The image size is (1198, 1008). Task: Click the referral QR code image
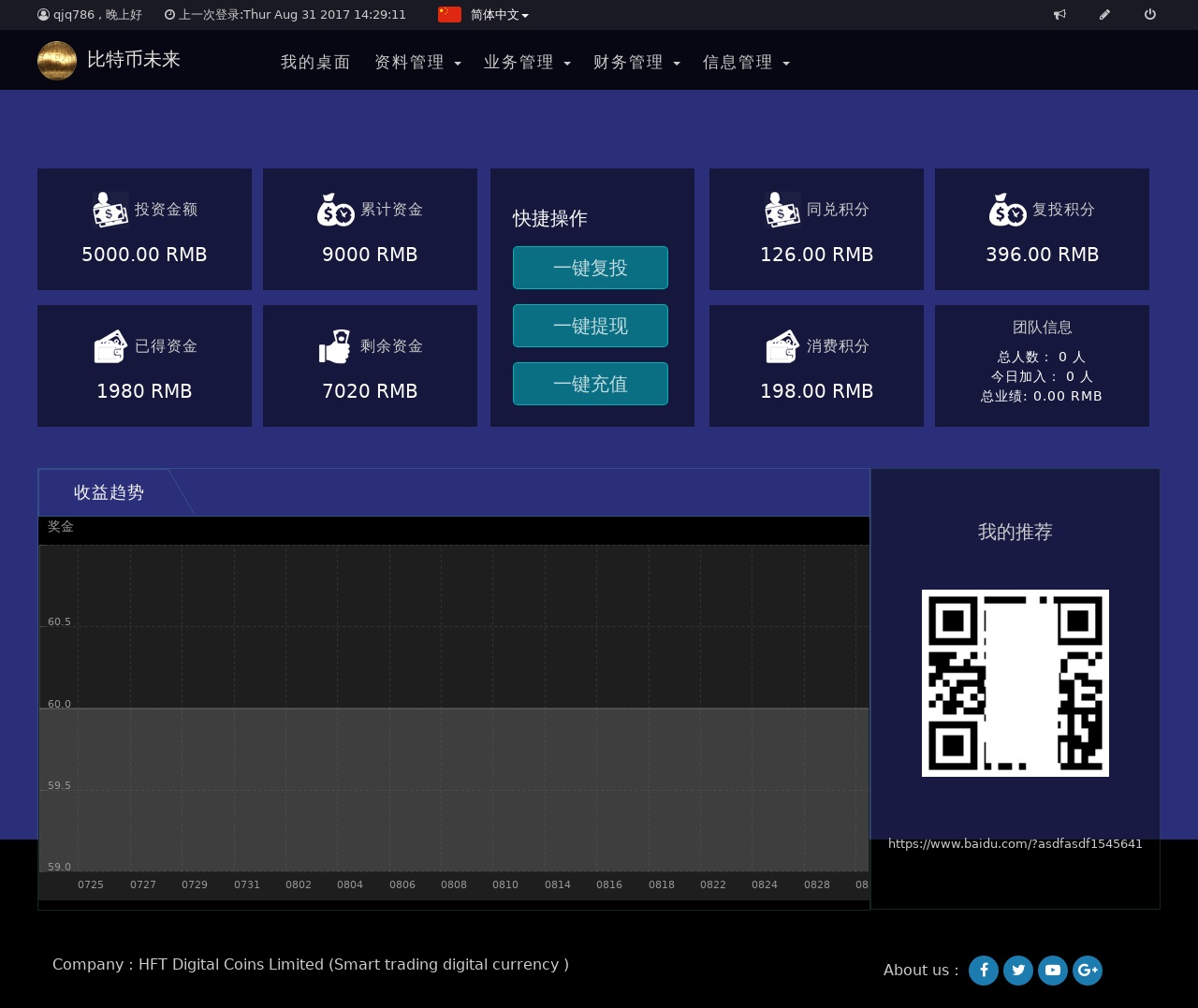click(x=1015, y=683)
